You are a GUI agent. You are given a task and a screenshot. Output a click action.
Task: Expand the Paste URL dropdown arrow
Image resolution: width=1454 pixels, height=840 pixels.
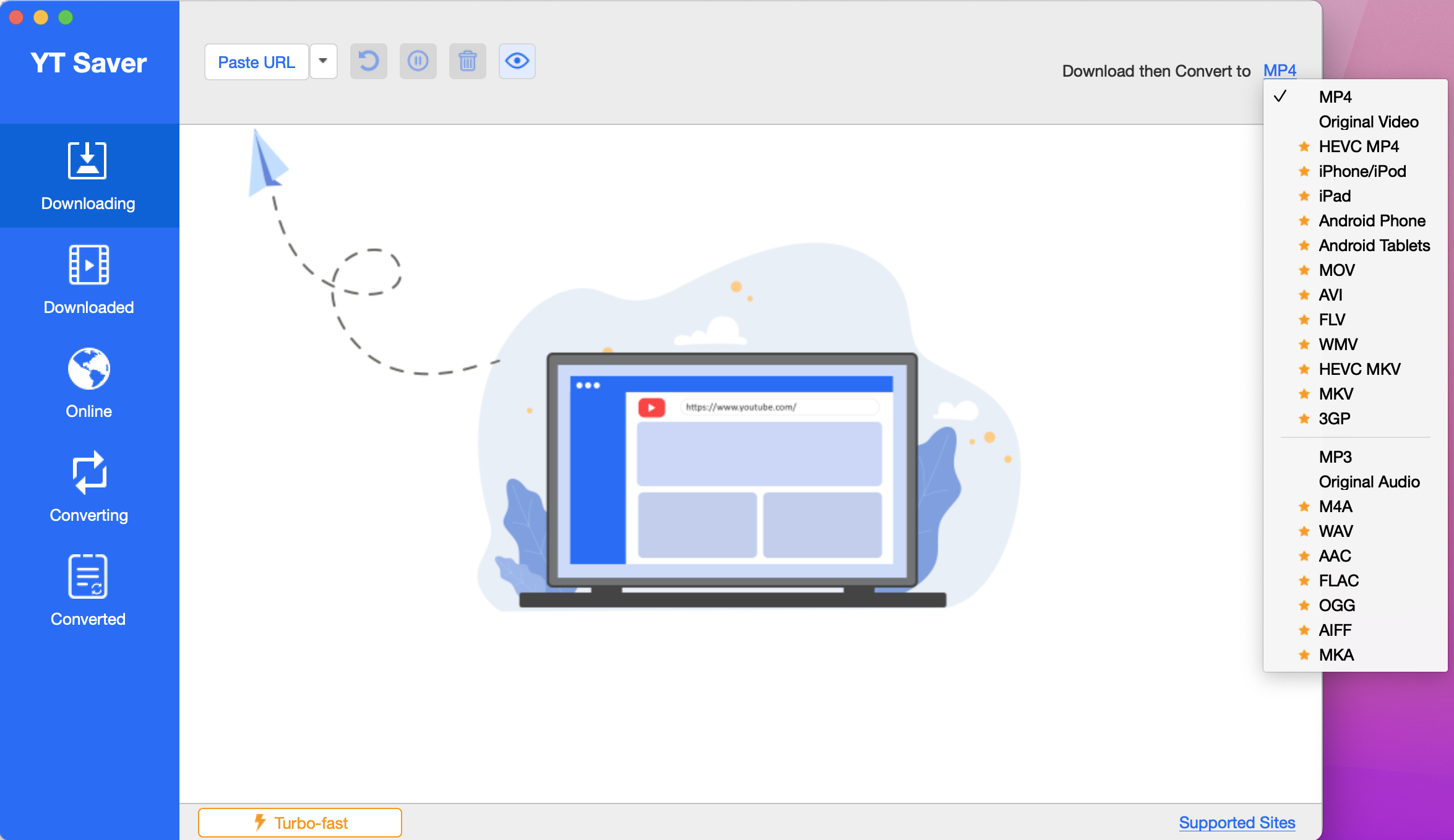(322, 63)
